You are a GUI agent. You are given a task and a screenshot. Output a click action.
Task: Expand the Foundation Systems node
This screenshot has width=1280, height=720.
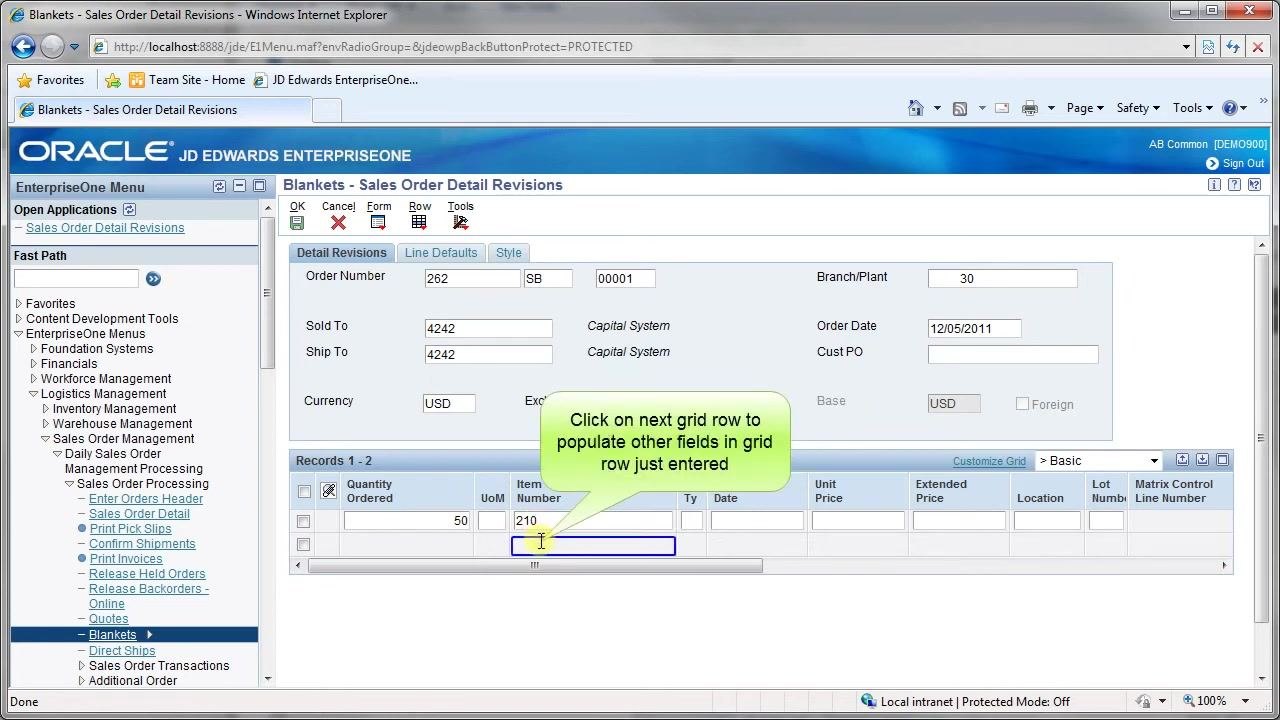pyautogui.click(x=33, y=349)
